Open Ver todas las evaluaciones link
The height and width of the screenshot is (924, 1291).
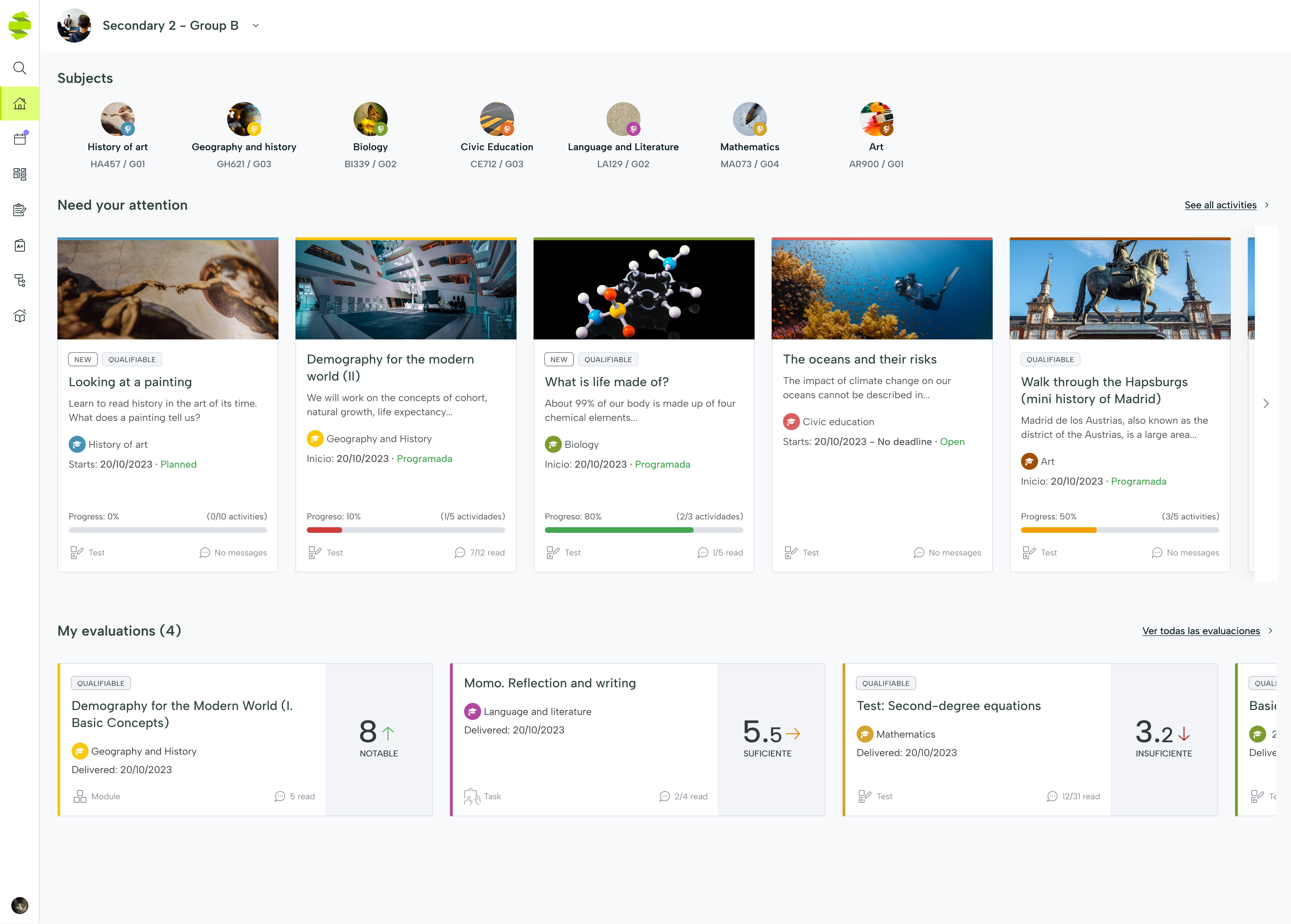click(x=1201, y=630)
